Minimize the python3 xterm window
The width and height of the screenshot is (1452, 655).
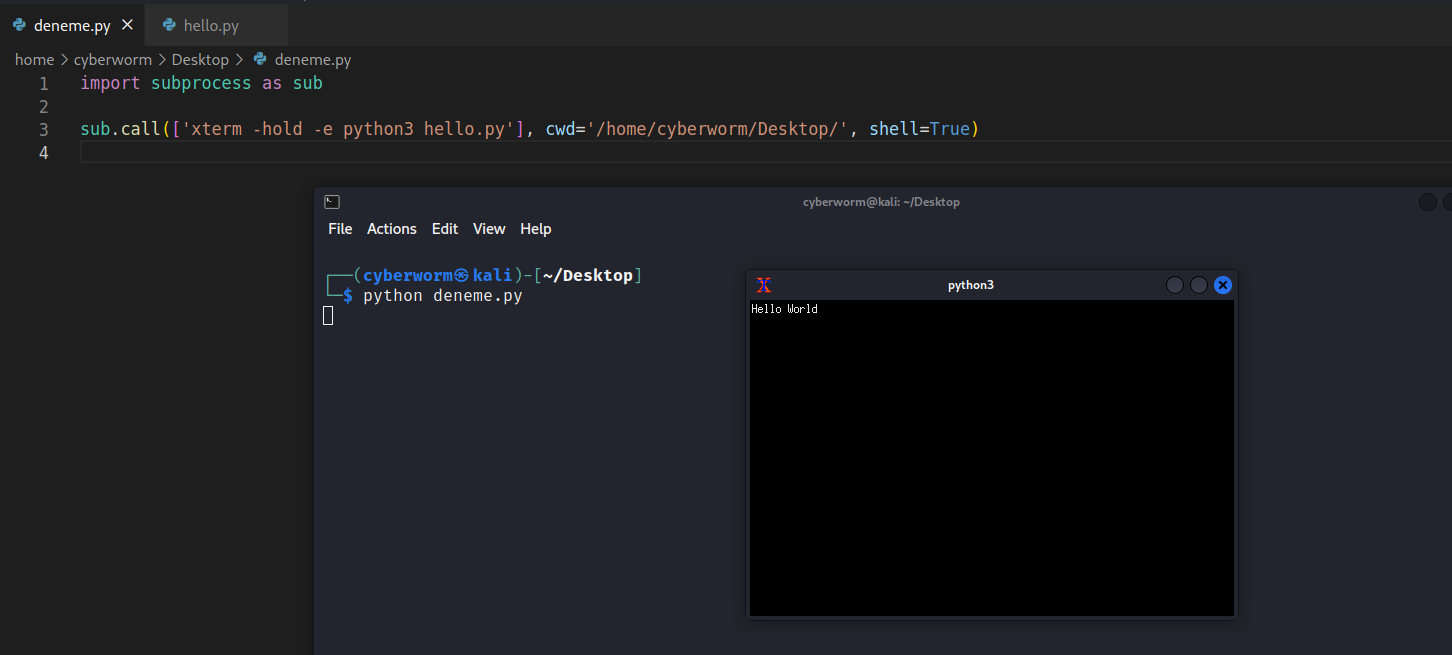(1175, 285)
